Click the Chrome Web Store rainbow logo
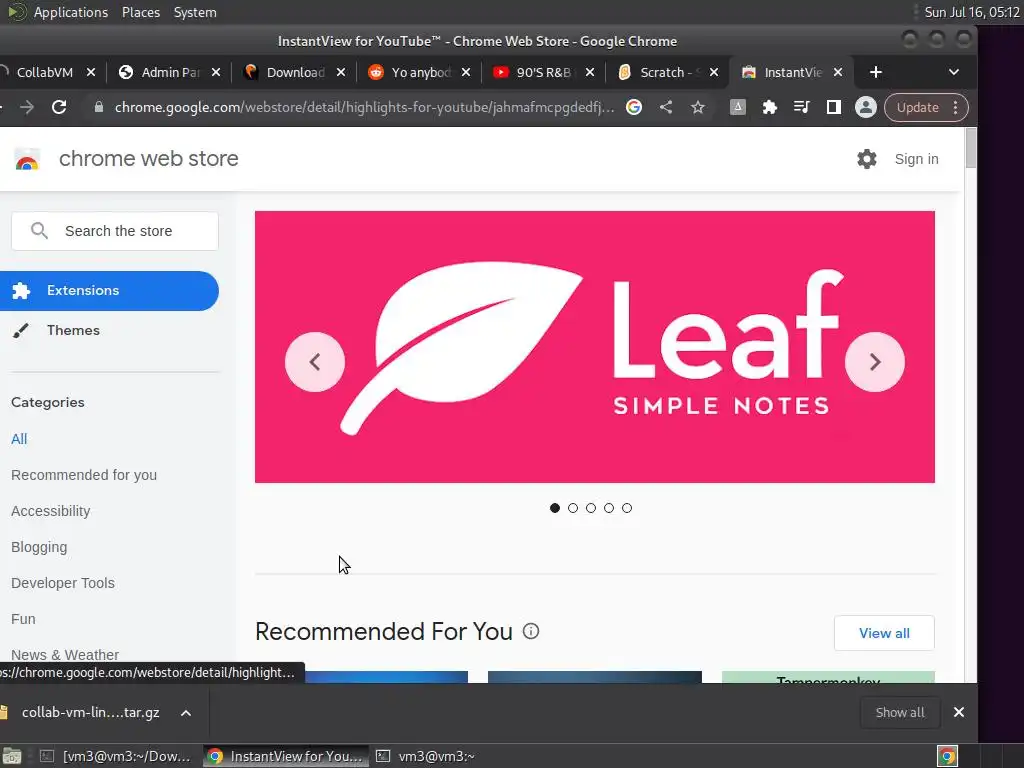This screenshot has width=1024, height=768. (27, 159)
